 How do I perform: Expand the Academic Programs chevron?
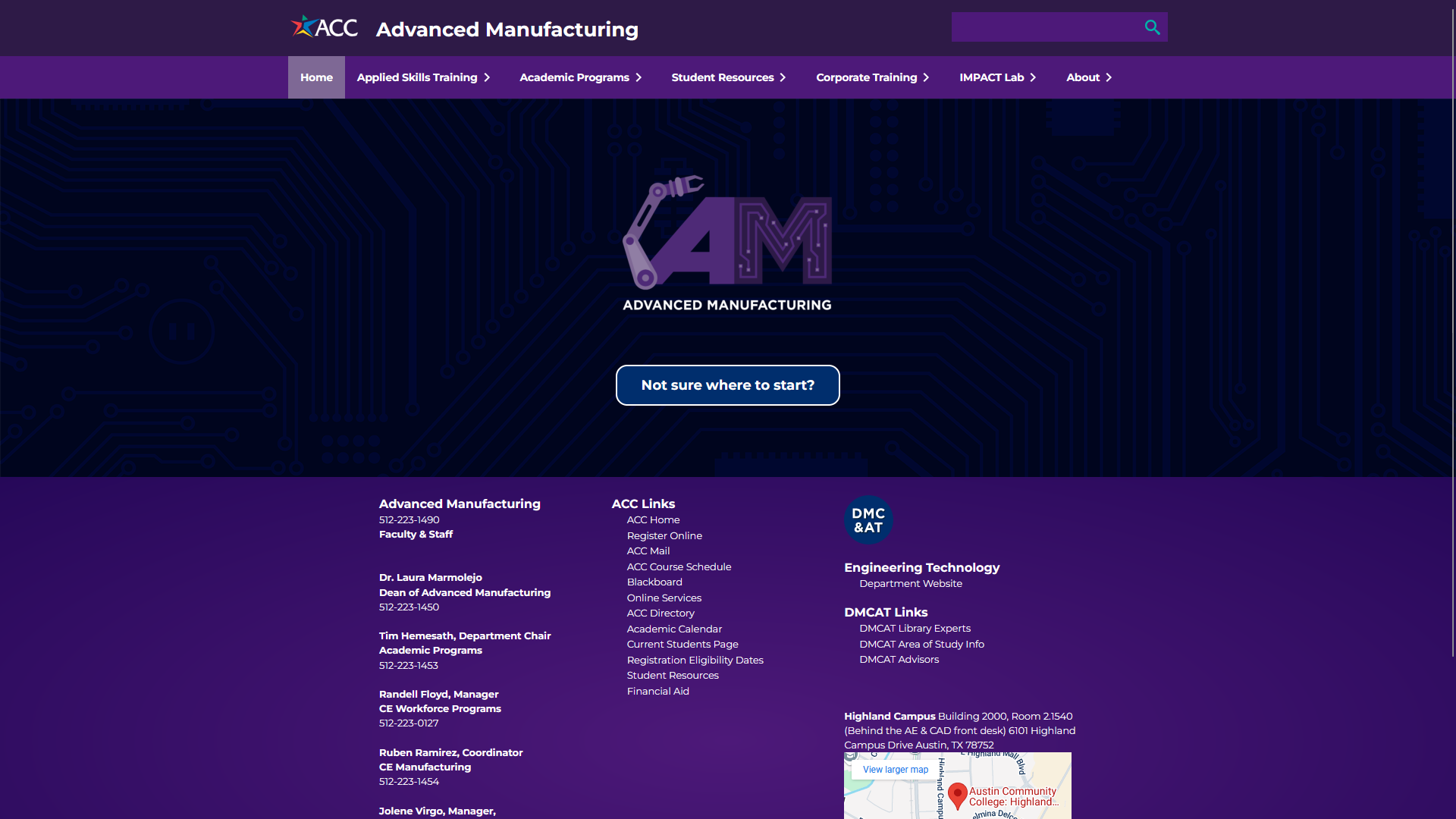click(x=639, y=77)
